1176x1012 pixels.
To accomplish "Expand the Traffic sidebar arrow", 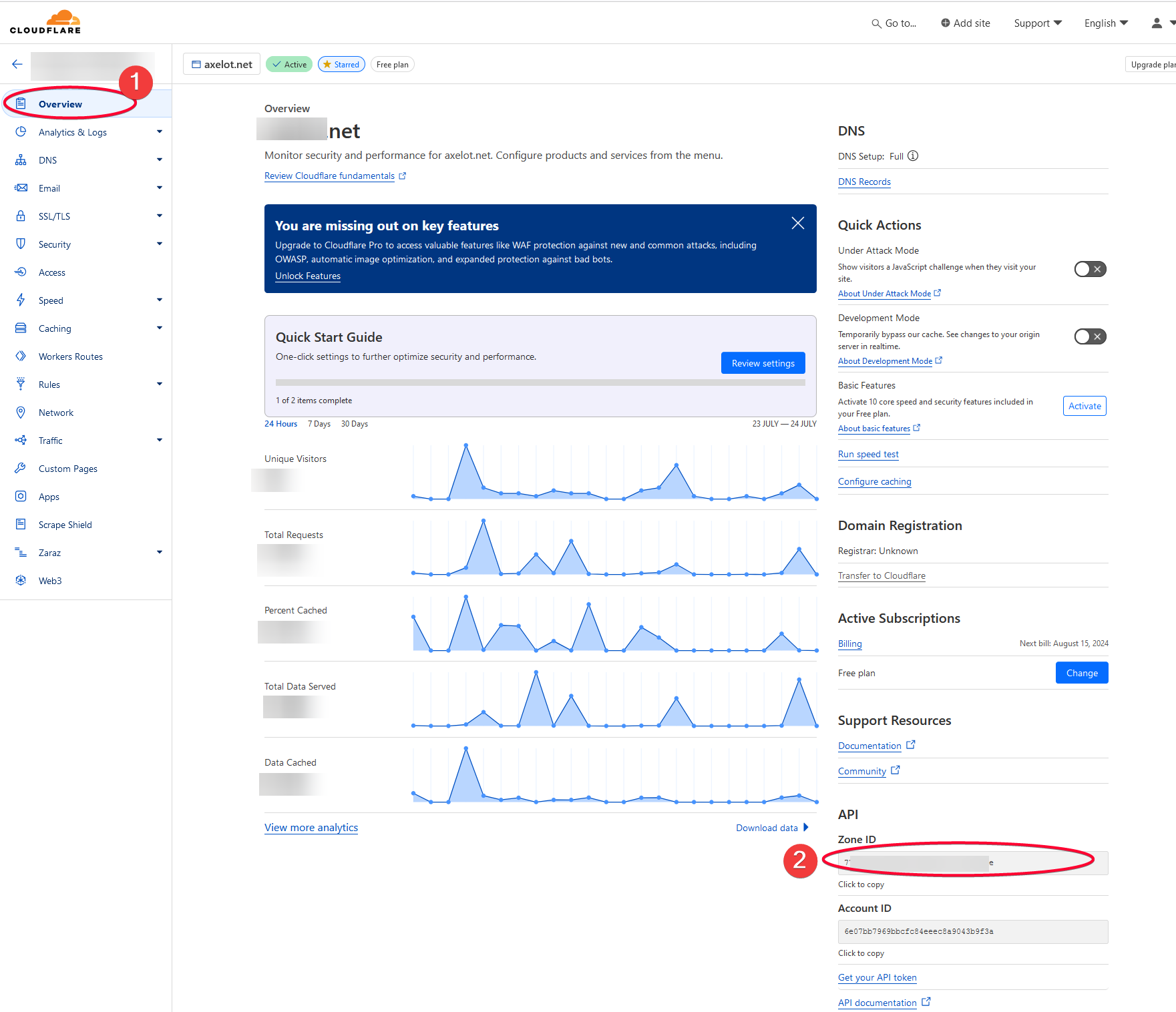I will (160, 440).
